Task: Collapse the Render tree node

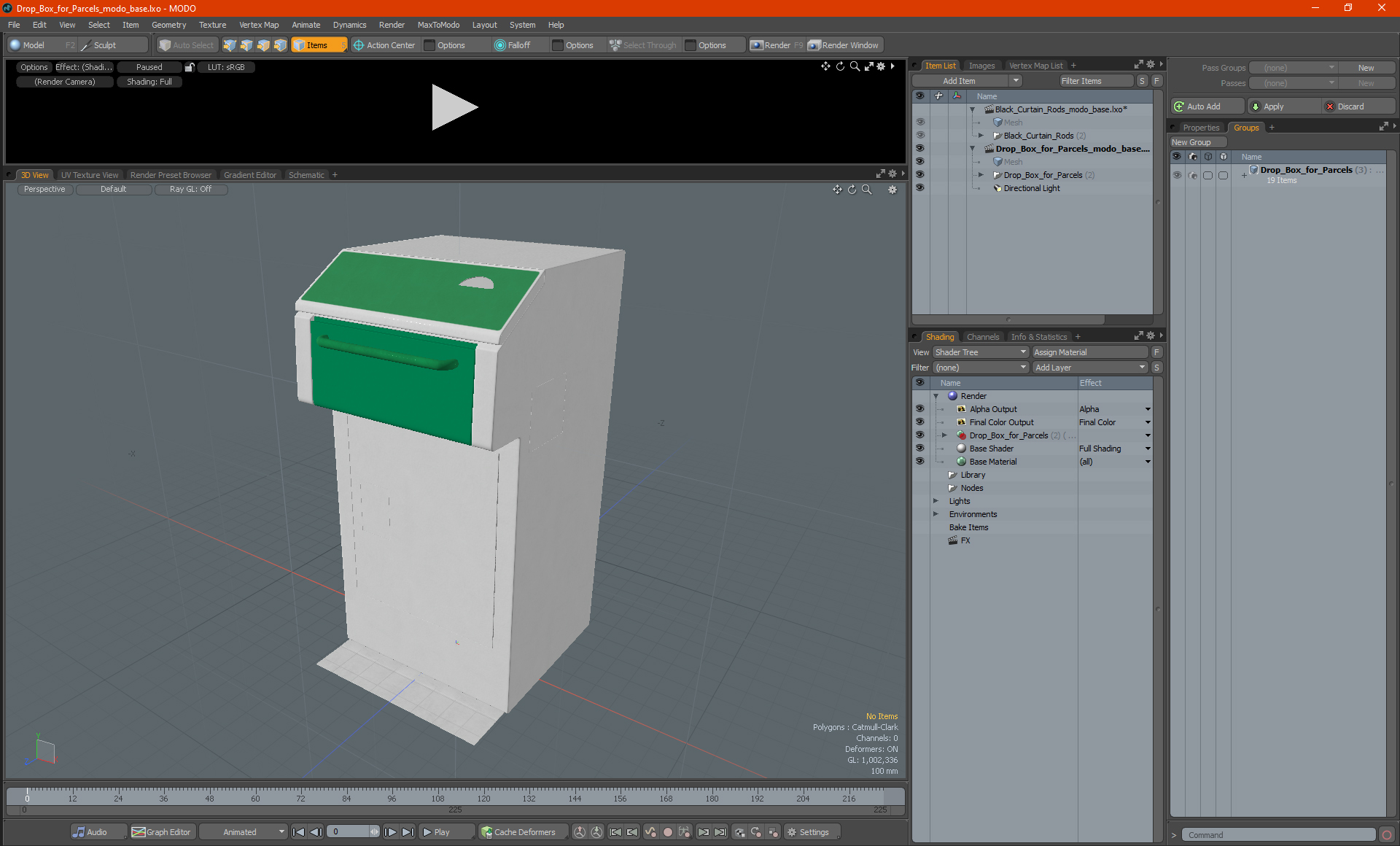Action: (936, 396)
